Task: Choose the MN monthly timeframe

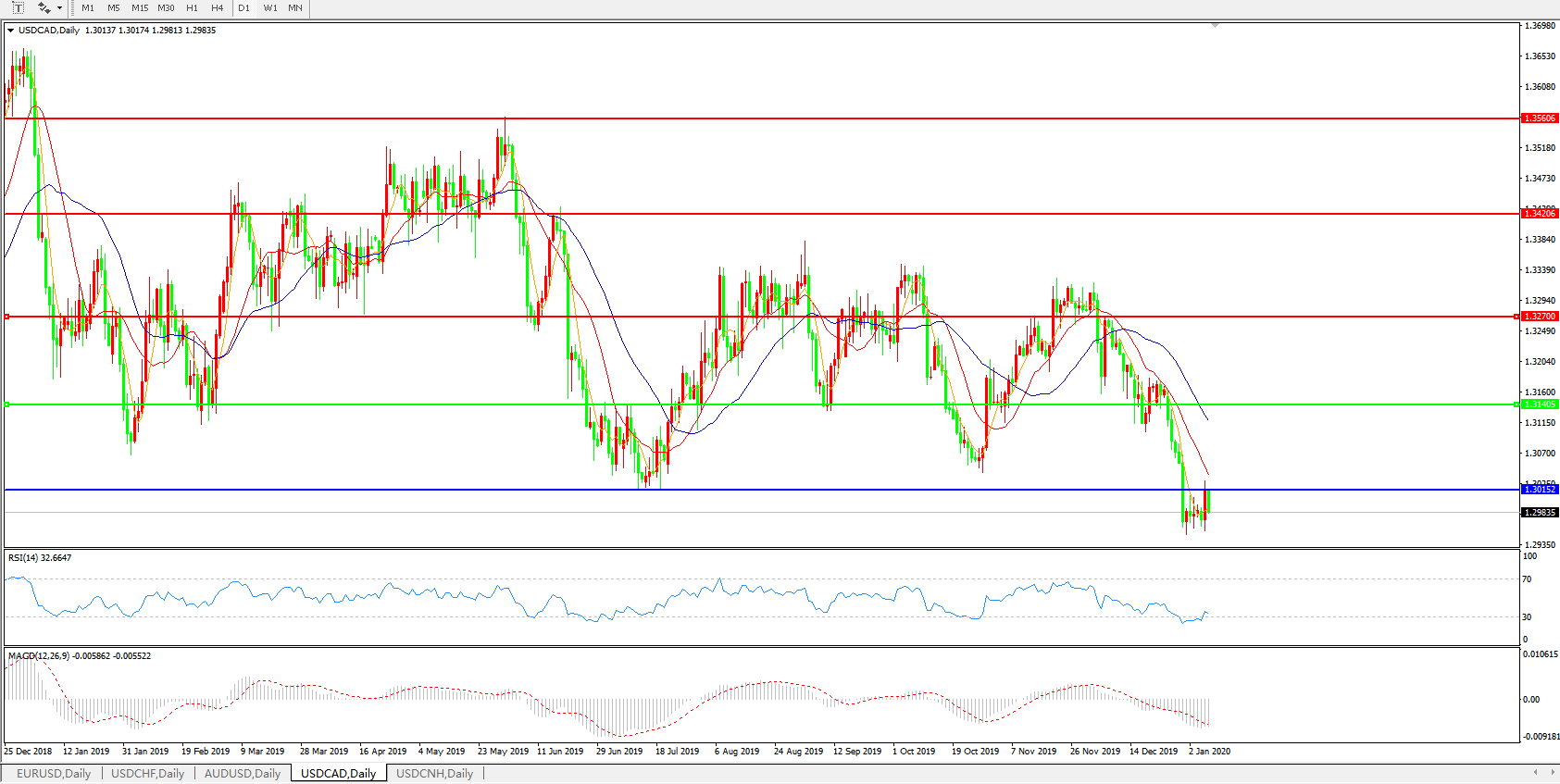Action: coord(294,8)
